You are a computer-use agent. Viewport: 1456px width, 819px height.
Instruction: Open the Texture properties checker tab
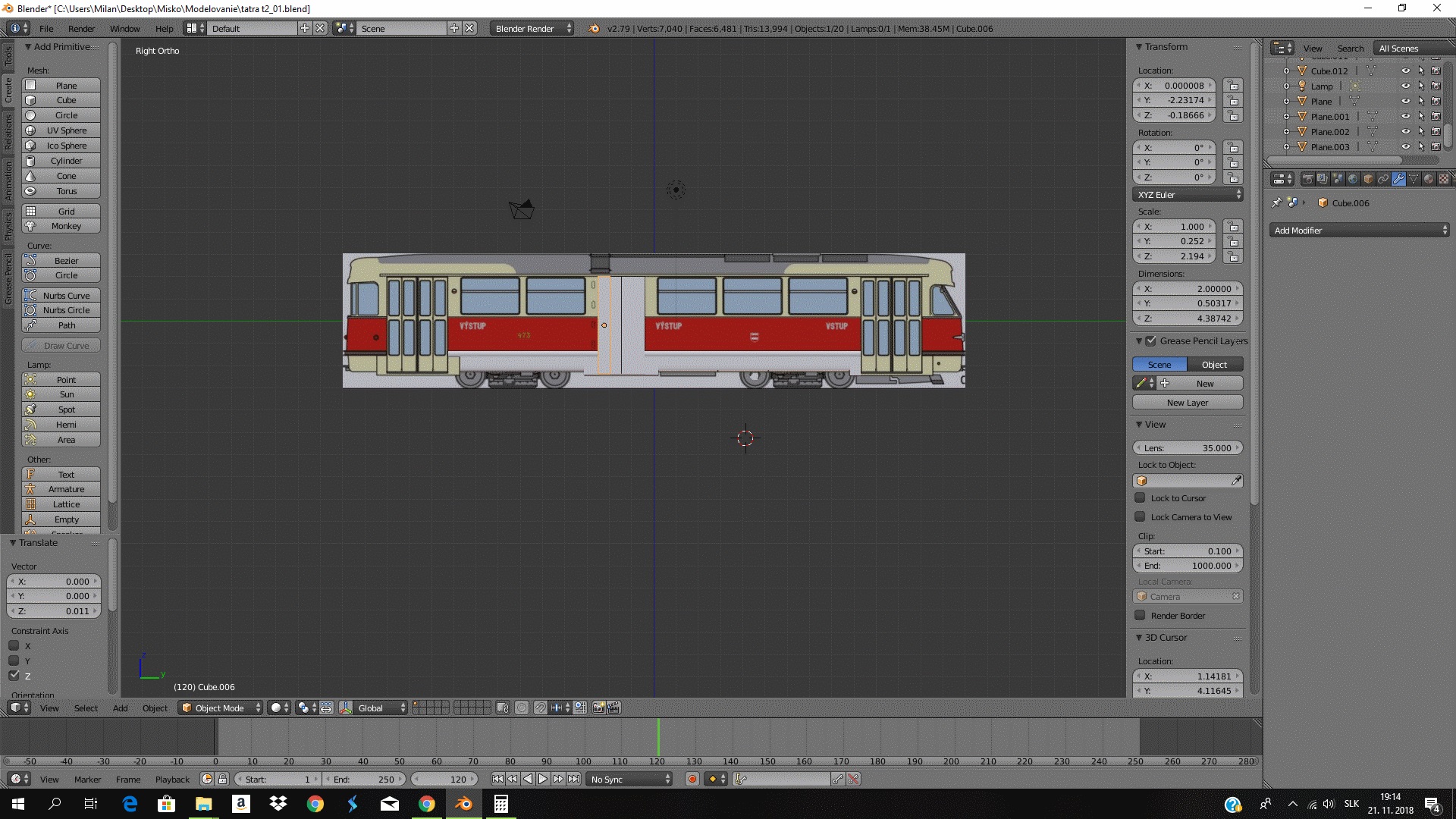click(1444, 179)
